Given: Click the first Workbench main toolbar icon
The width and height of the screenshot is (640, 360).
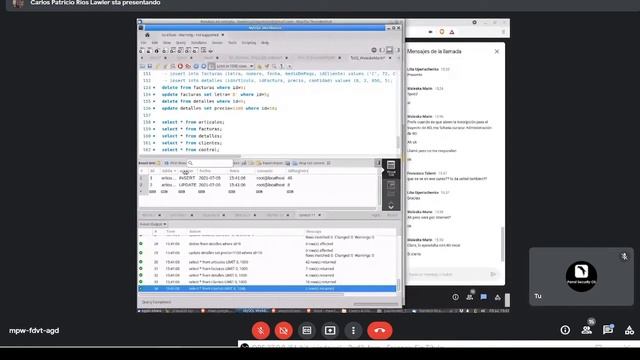Looking at the screenshot, I should [x=141, y=51].
